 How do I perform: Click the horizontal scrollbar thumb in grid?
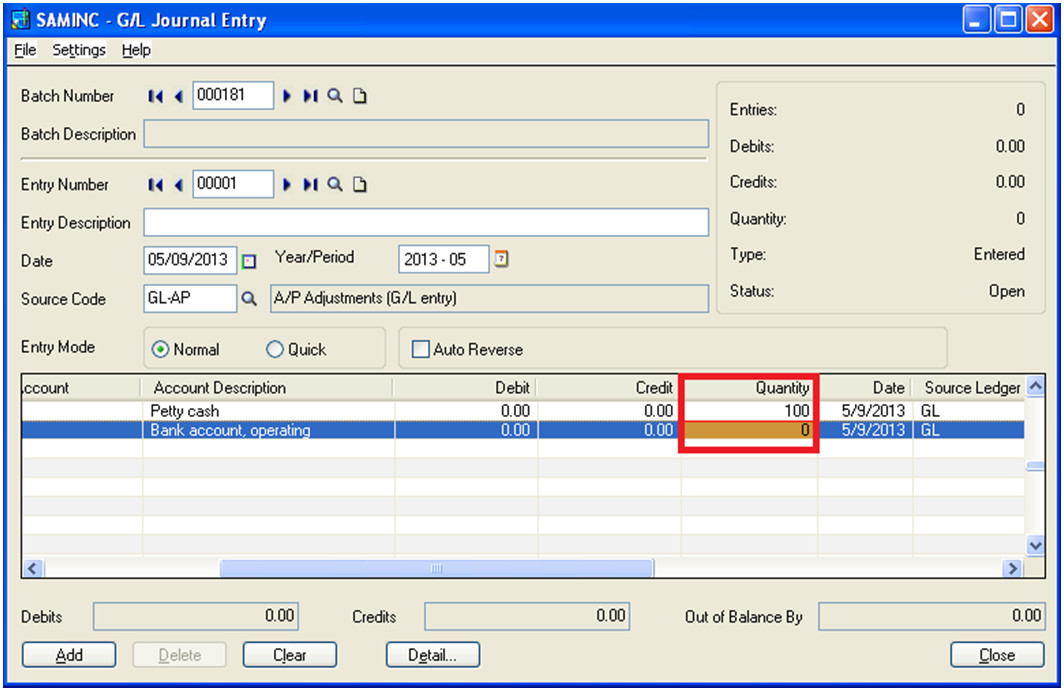pos(436,568)
